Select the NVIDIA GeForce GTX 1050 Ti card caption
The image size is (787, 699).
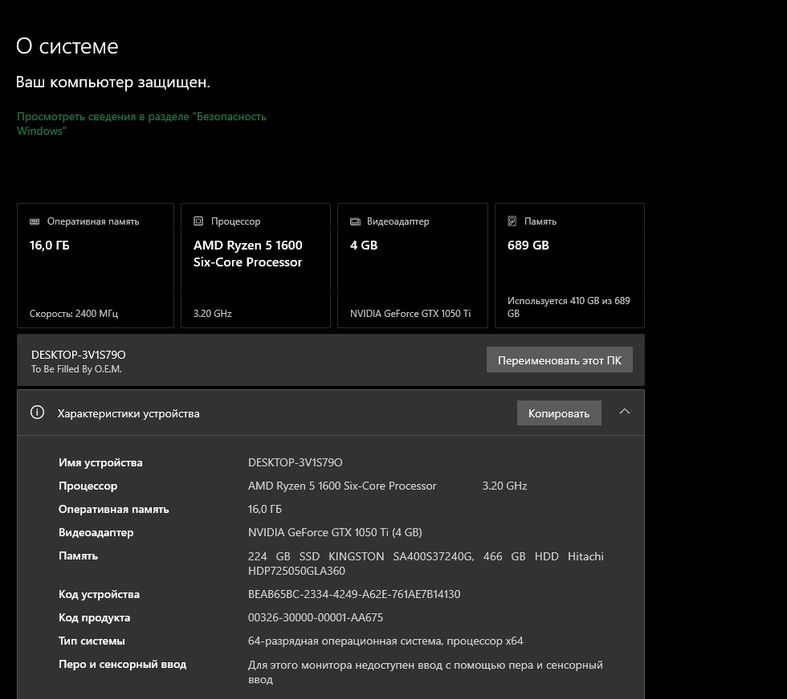pyautogui.click(x=410, y=314)
